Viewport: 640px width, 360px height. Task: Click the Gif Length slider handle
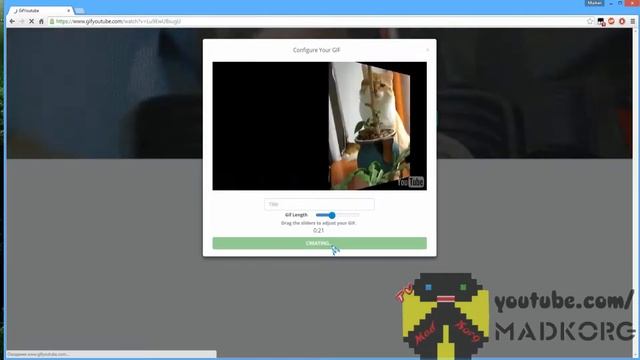click(332, 215)
